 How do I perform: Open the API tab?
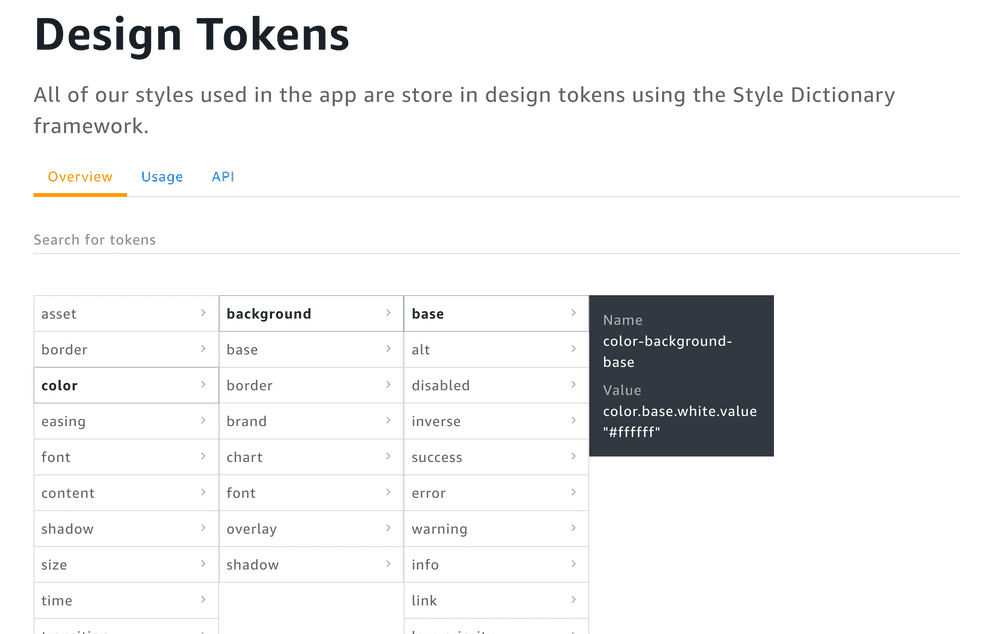(223, 176)
